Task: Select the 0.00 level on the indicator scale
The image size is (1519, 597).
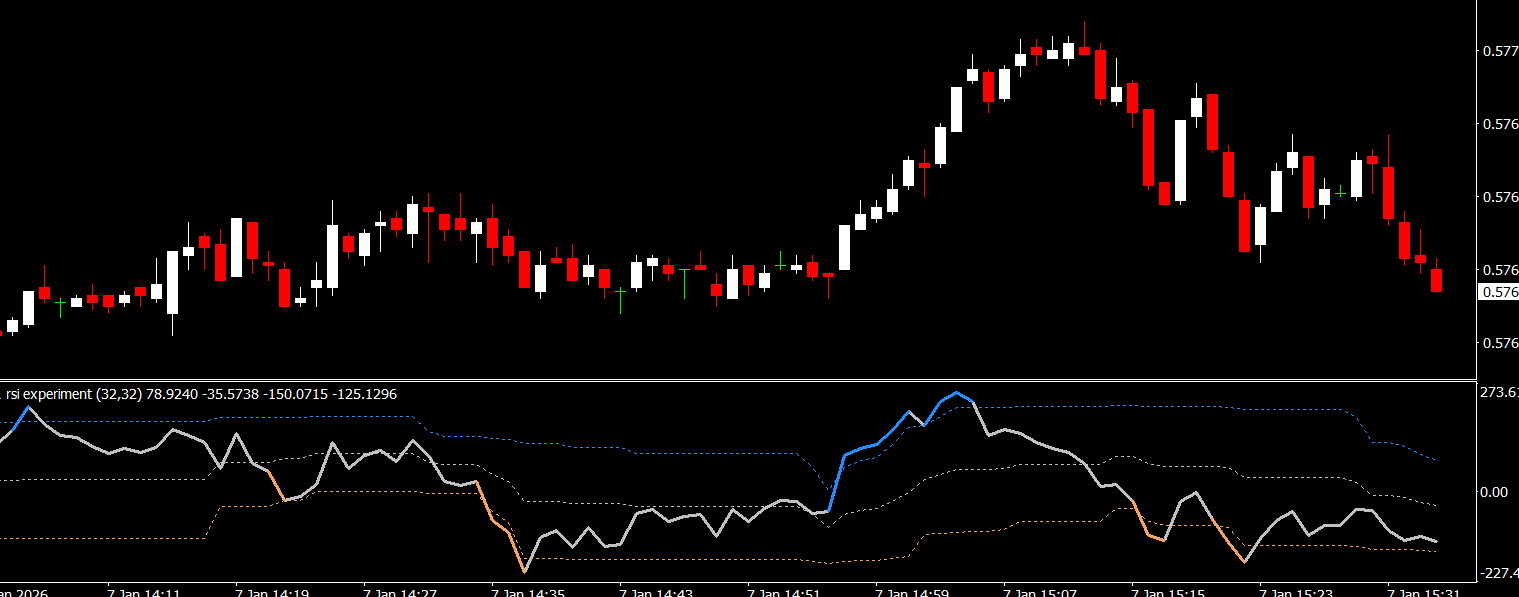Action: click(1493, 492)
